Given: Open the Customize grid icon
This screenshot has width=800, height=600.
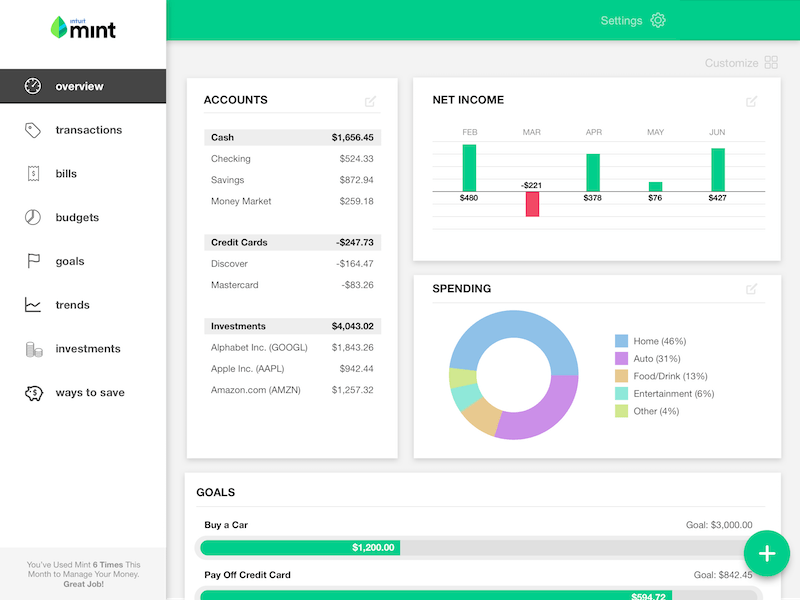Looking at the screenshot, I should click(770, 62).
